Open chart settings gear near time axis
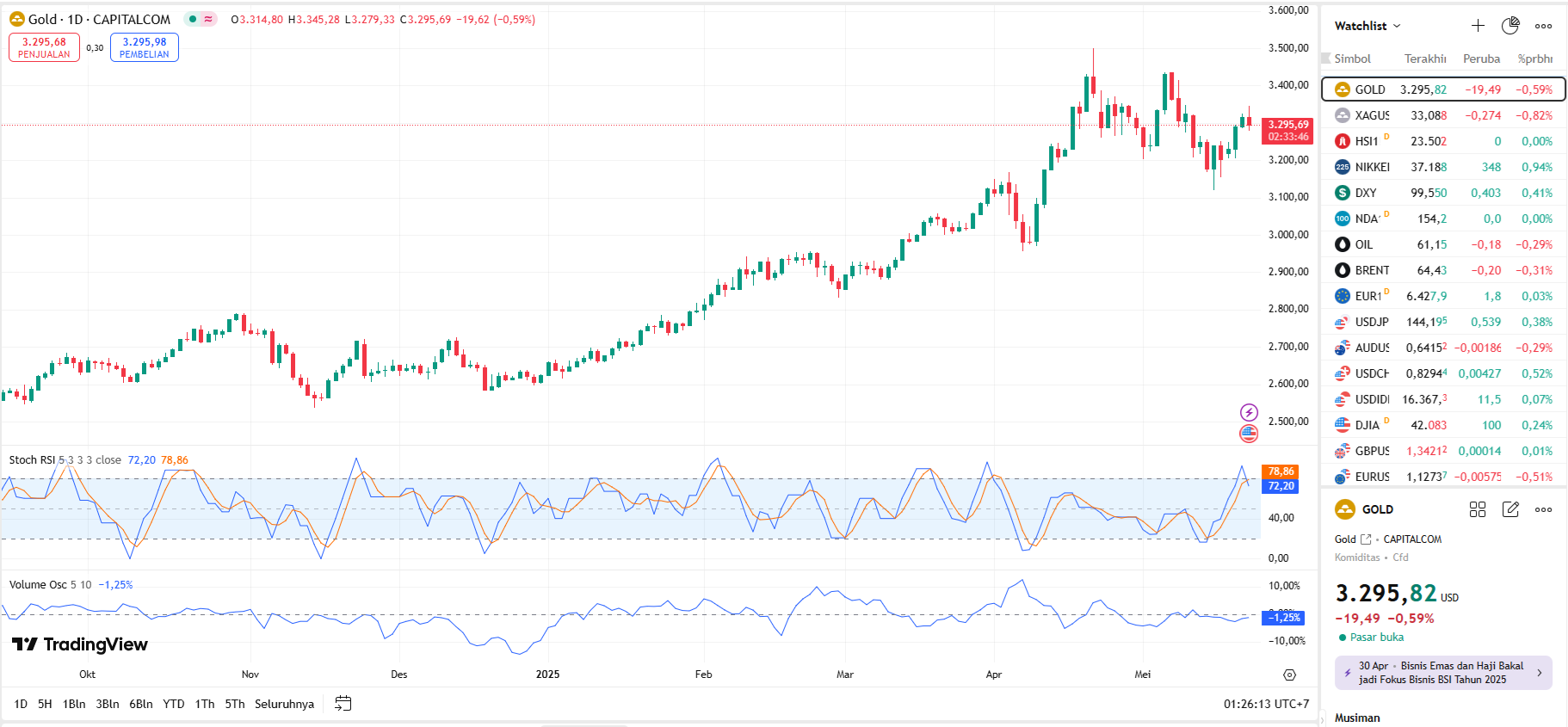Viewport: 1568px width, 727px height. tap(1289, 675)
